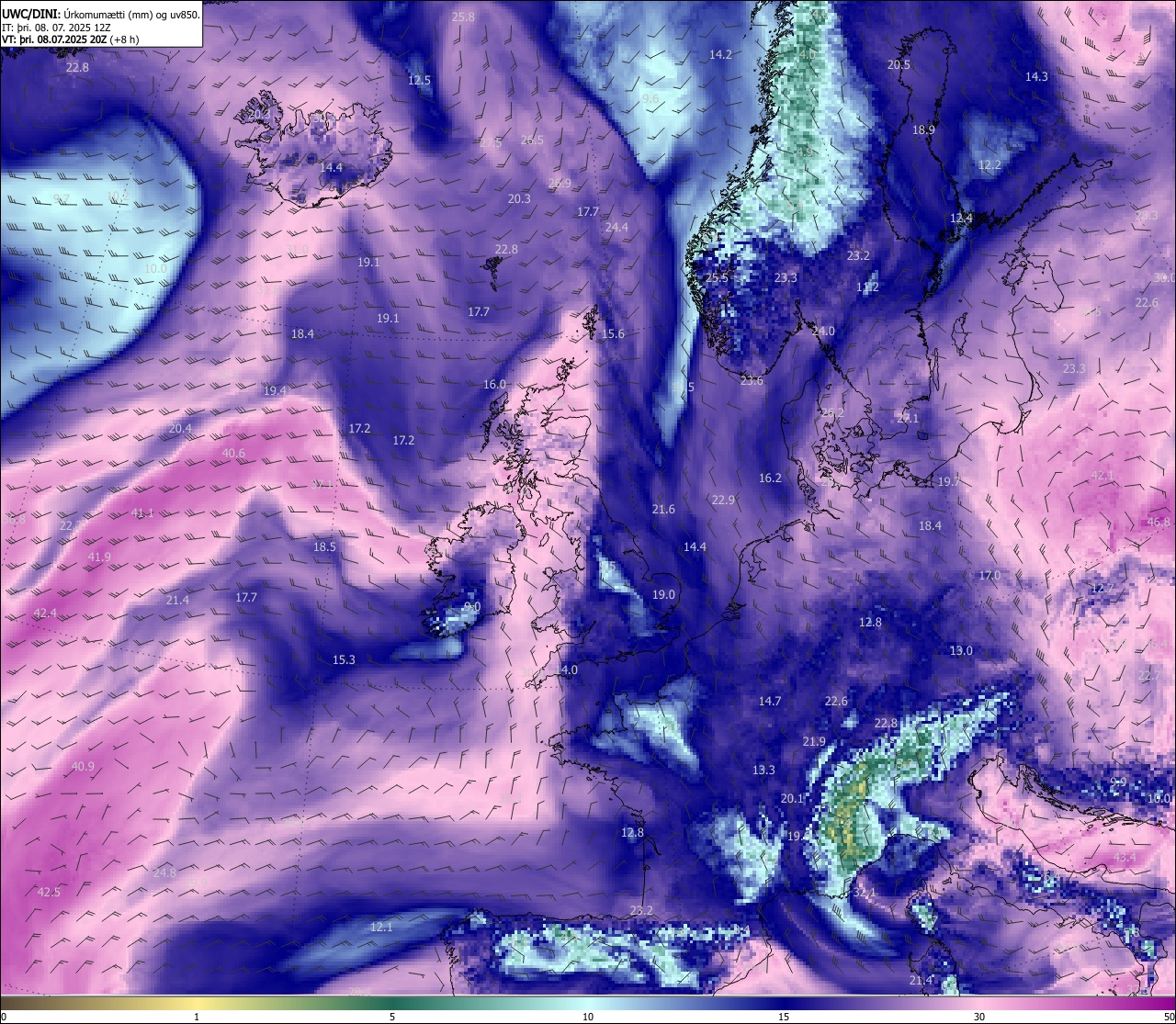Click the 18.5 value west of Ireland
The height and width of the screenshot is (1024, 1176).
(324, 546)
